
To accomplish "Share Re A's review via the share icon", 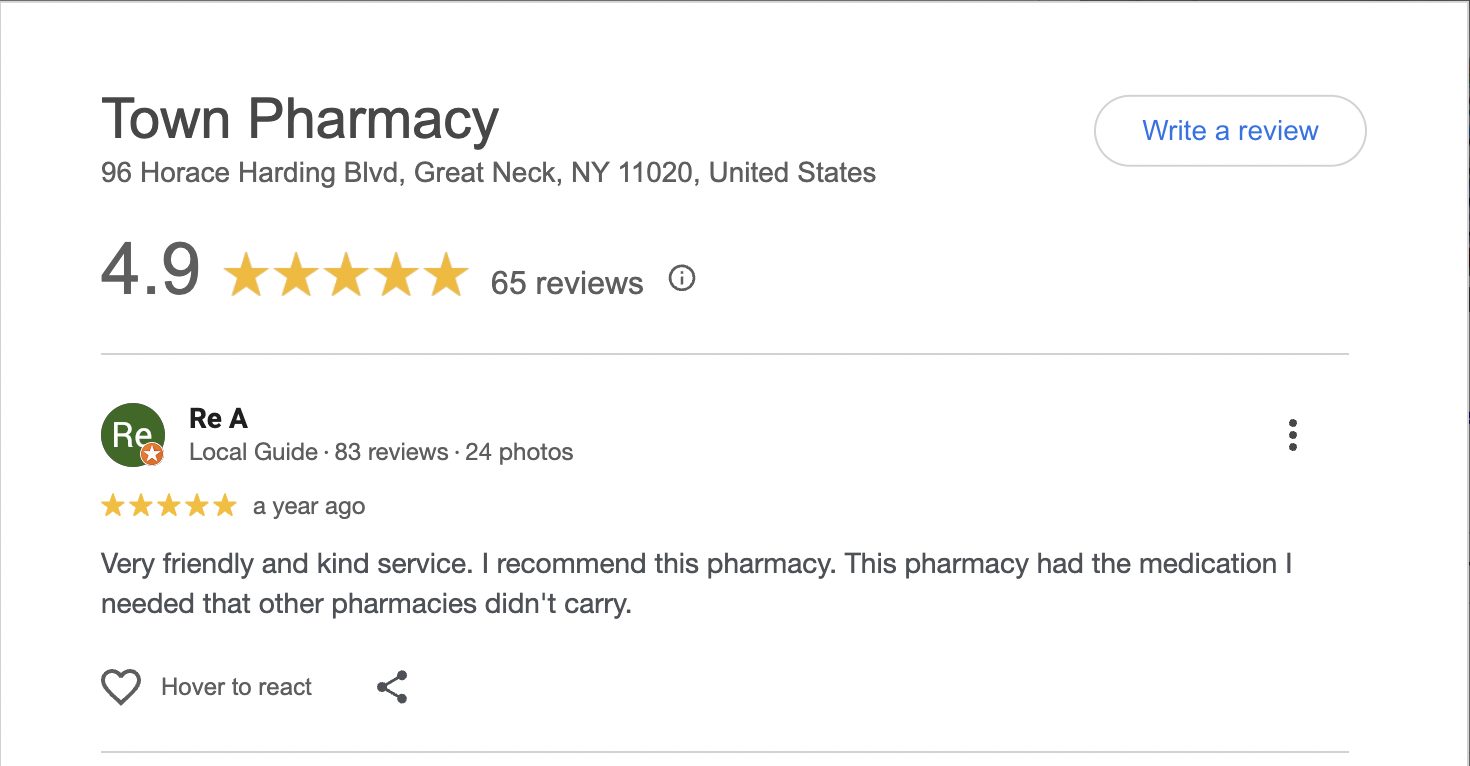I will click(x=392, y=687).
